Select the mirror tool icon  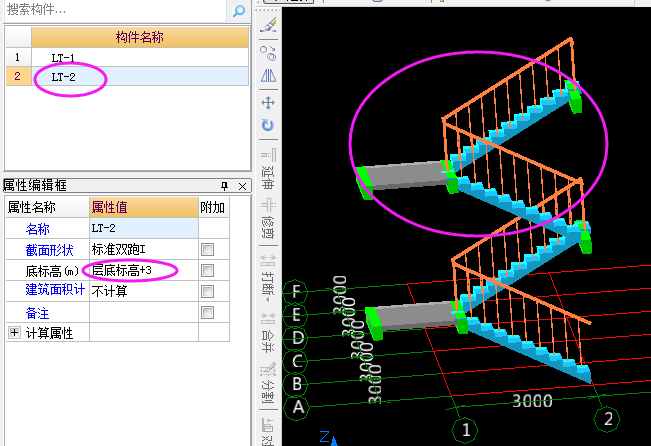click(268, 76)
